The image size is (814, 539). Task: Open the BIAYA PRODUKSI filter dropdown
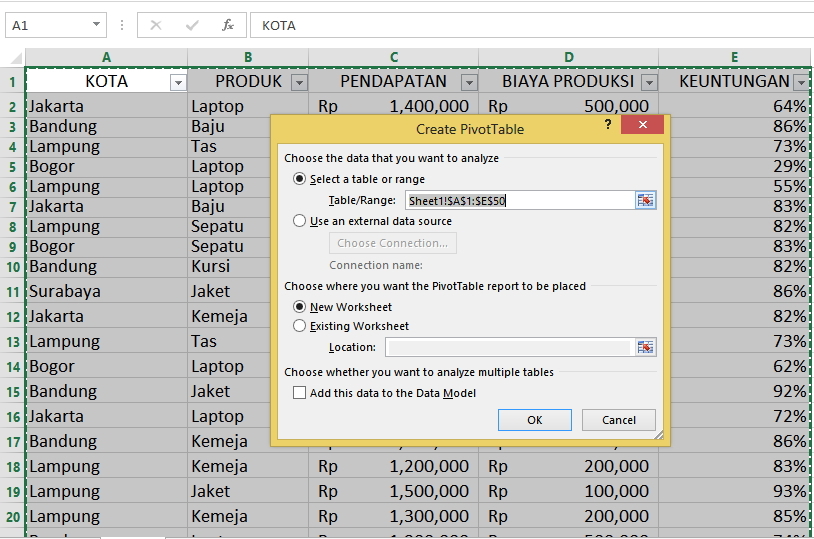tap(649, 83)
